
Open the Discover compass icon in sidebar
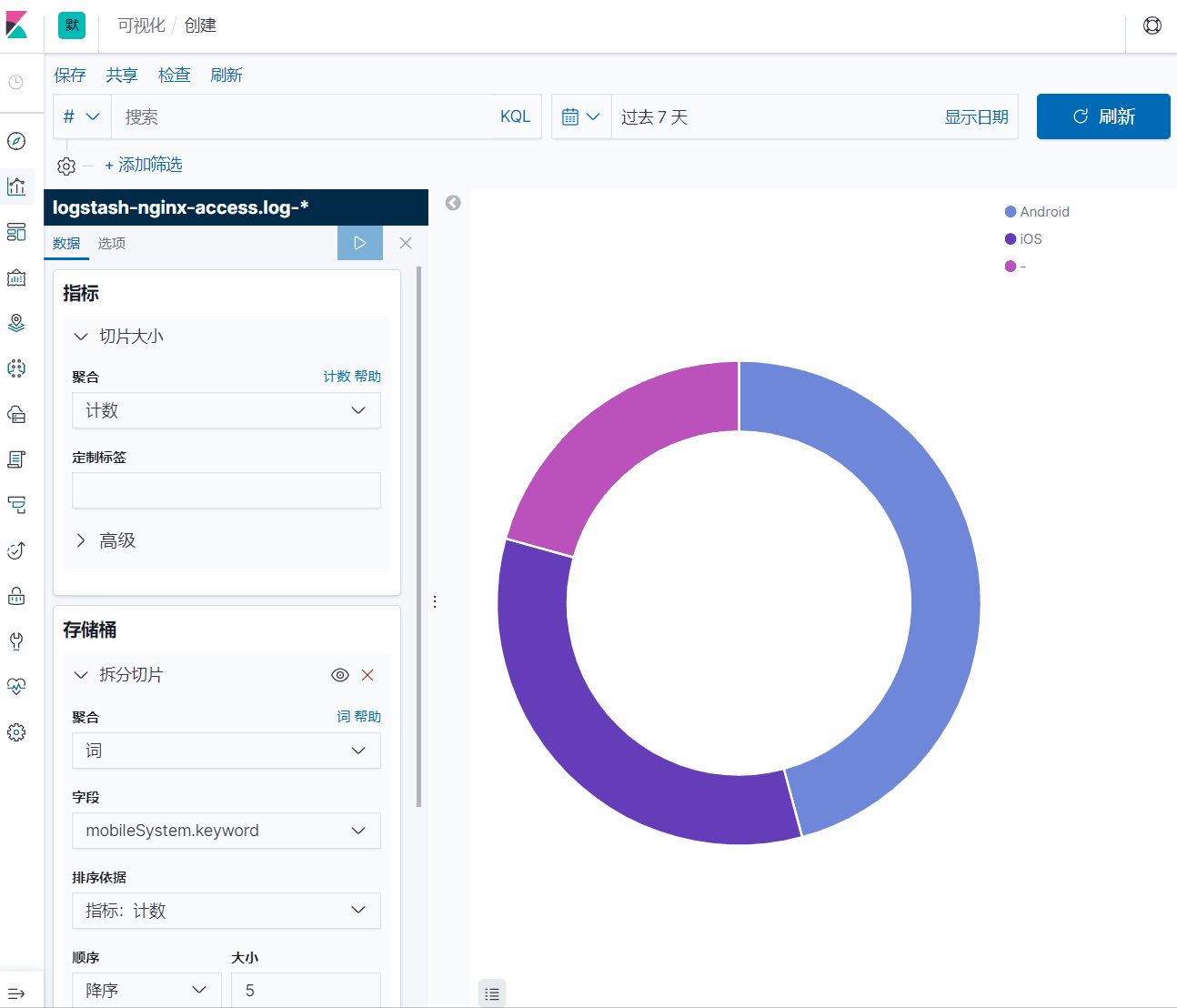16,141
